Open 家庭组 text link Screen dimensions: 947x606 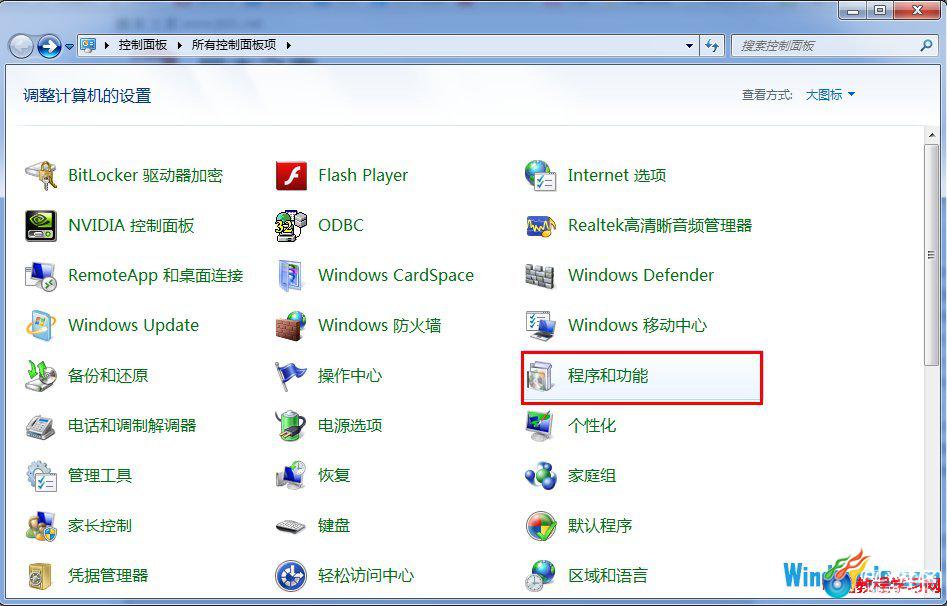click(x=592, y=475)
